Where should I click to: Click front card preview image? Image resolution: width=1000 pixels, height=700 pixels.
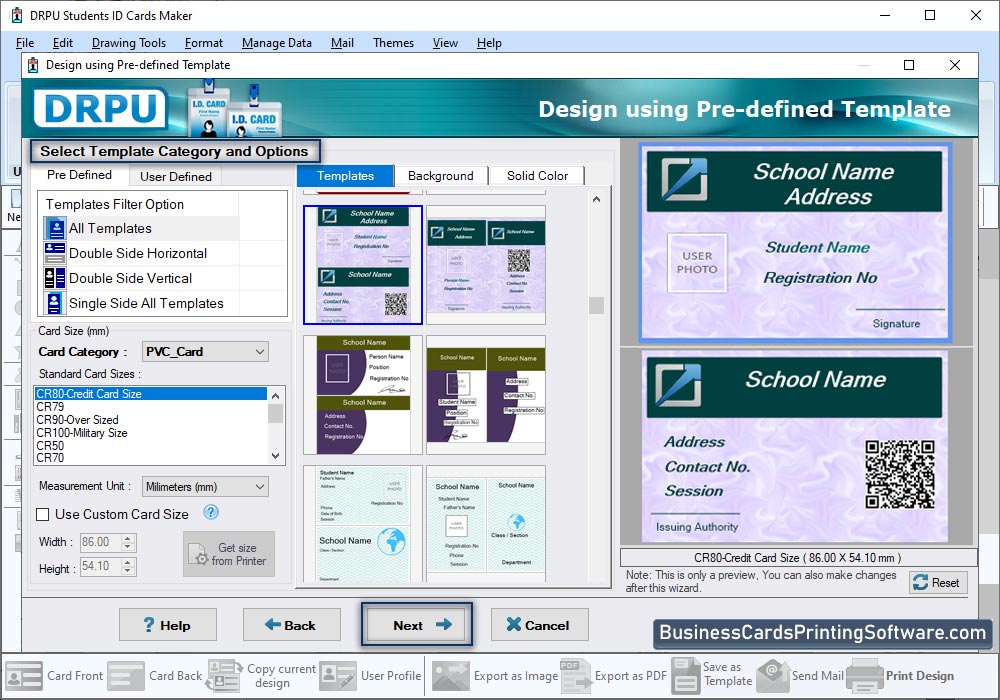tap(795, 242)
